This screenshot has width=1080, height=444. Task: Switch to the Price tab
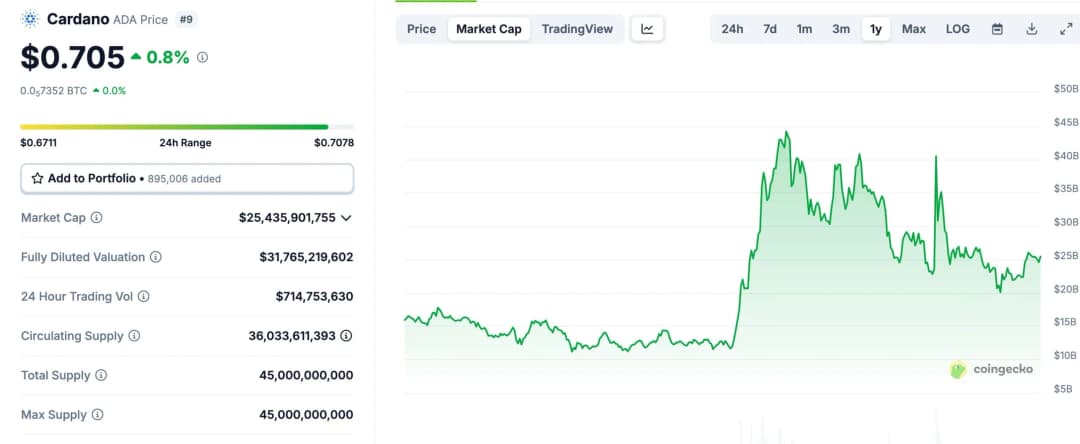[421, 29]
